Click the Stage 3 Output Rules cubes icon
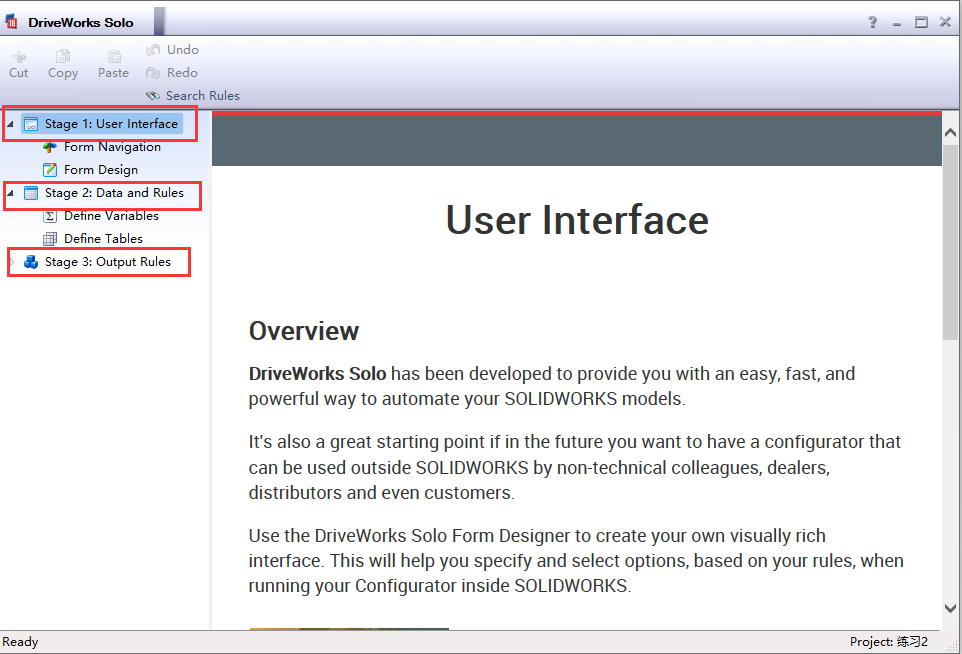 pos(31,262)
